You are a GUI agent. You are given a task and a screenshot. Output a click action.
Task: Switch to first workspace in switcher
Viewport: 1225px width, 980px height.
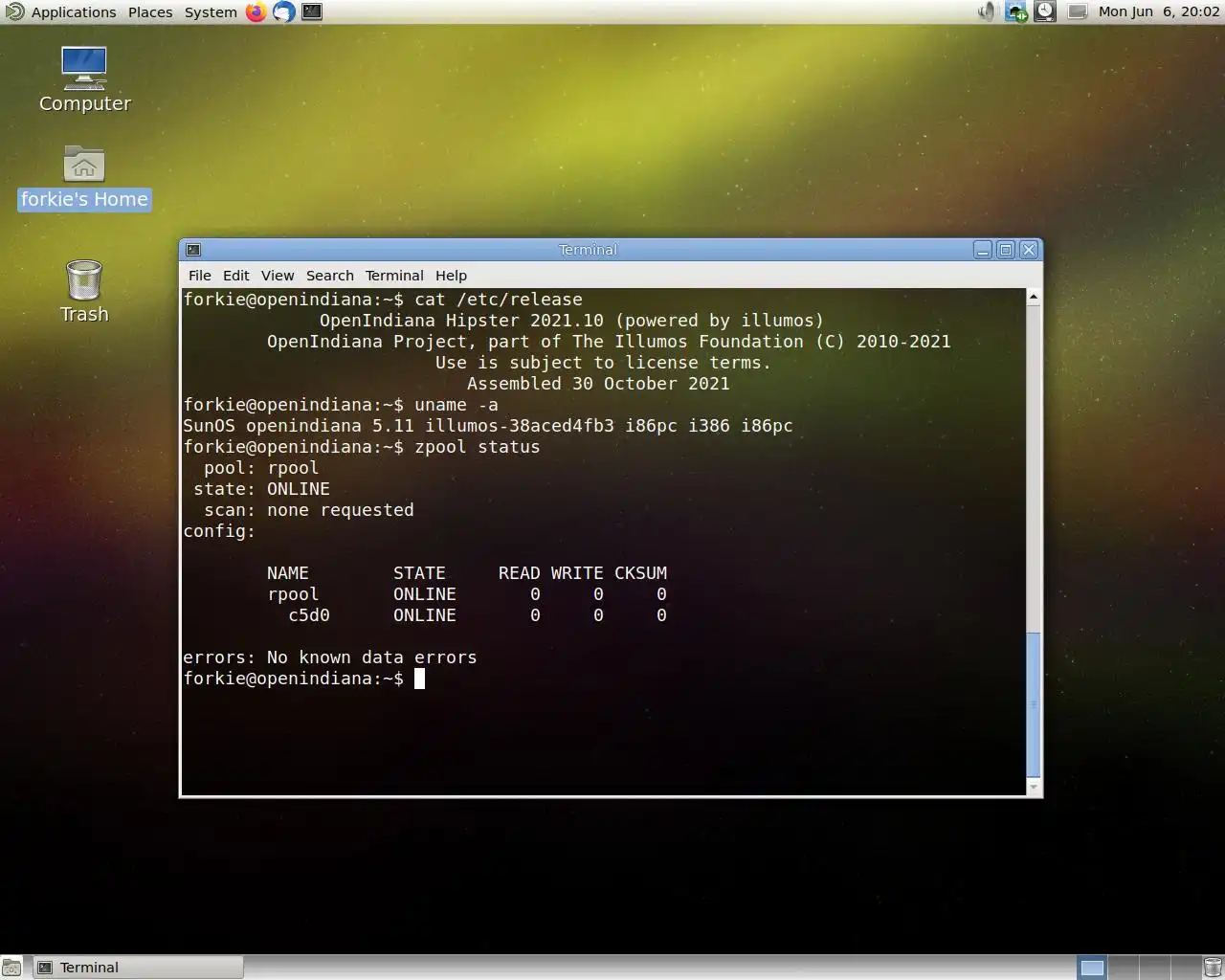pos(1092,968)
